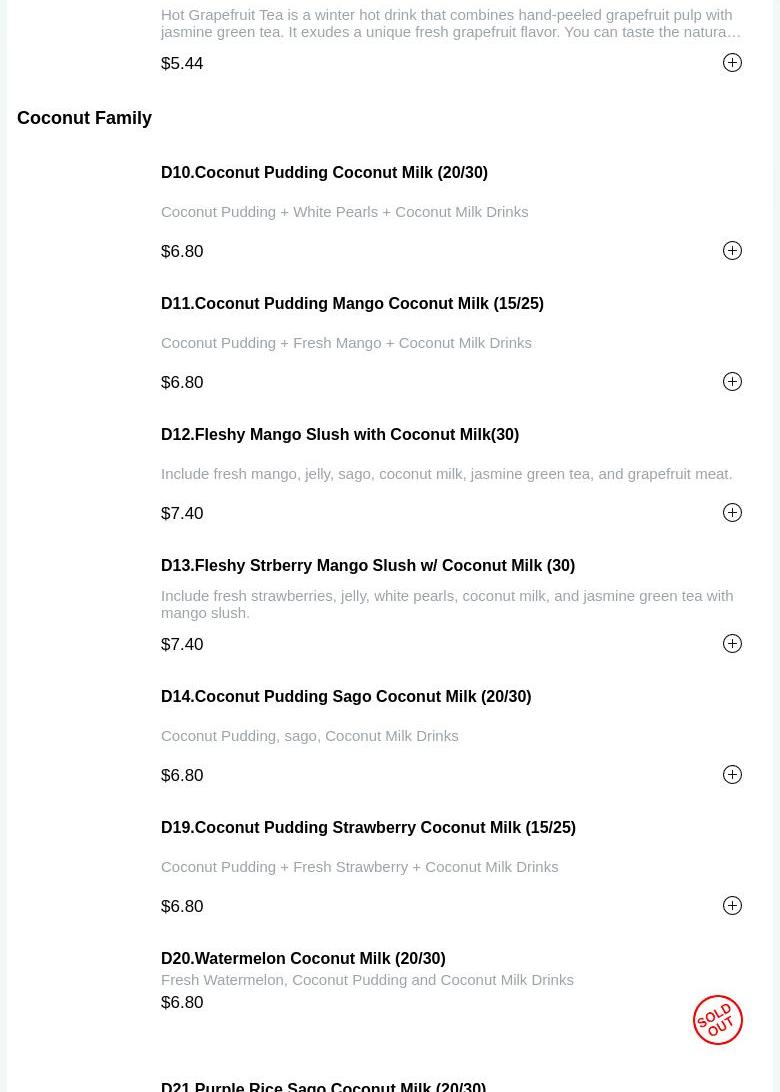The image size is (780, 1092).
Task: Add D10 Coconut Pudding Coconut Milk
Action: click(732, 251)
